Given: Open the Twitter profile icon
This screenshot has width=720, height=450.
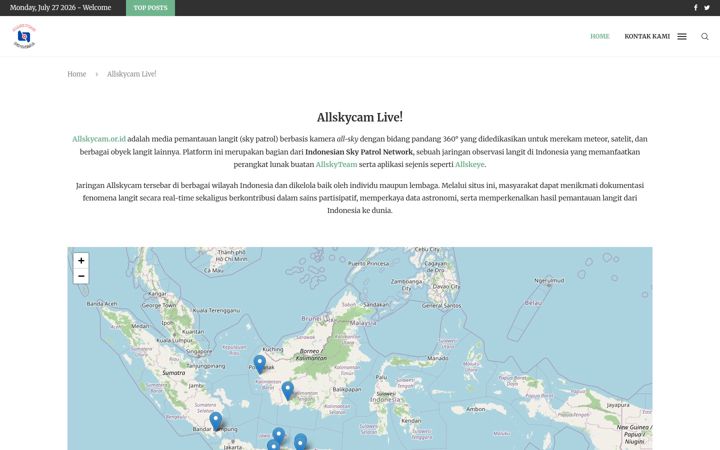Looking at the screenshot, I should tap(707, 7).
